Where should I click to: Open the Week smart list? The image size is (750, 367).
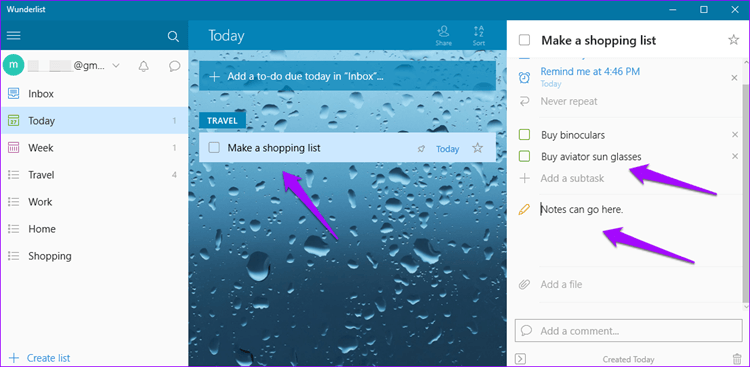click(x=94, y=148)
